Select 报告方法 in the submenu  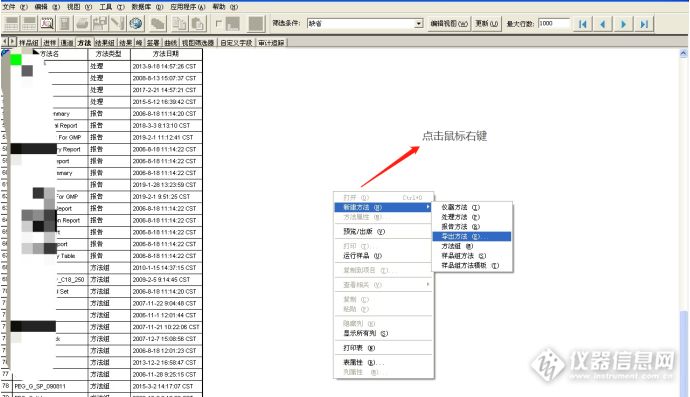pyautogui.click(x=473, y=226)
